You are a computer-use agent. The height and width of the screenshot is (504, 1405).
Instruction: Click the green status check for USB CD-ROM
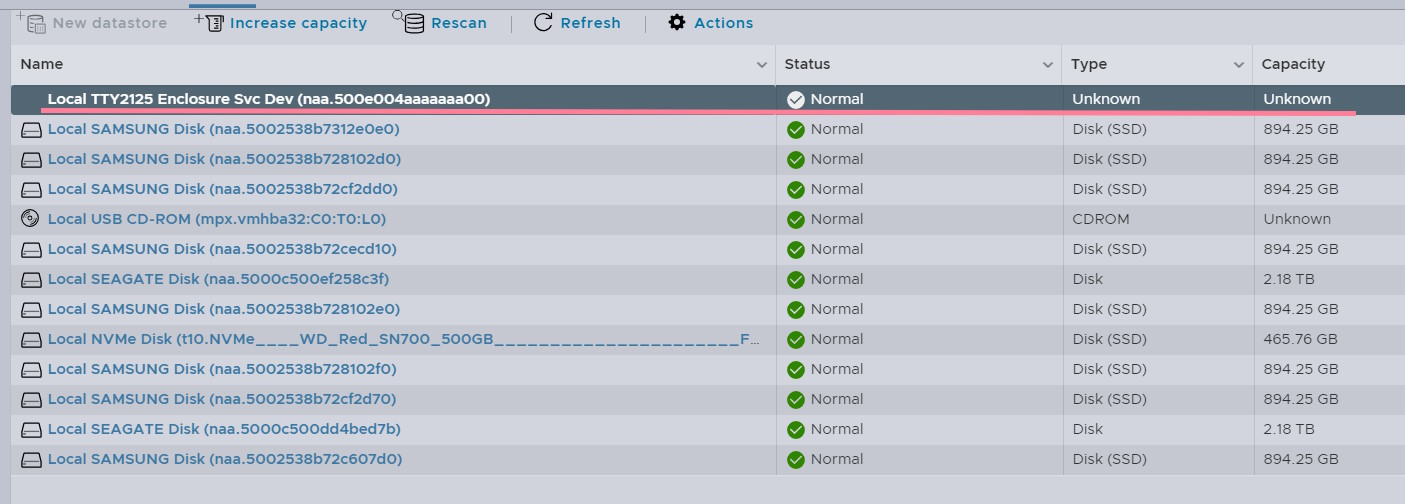coord(796,219)
